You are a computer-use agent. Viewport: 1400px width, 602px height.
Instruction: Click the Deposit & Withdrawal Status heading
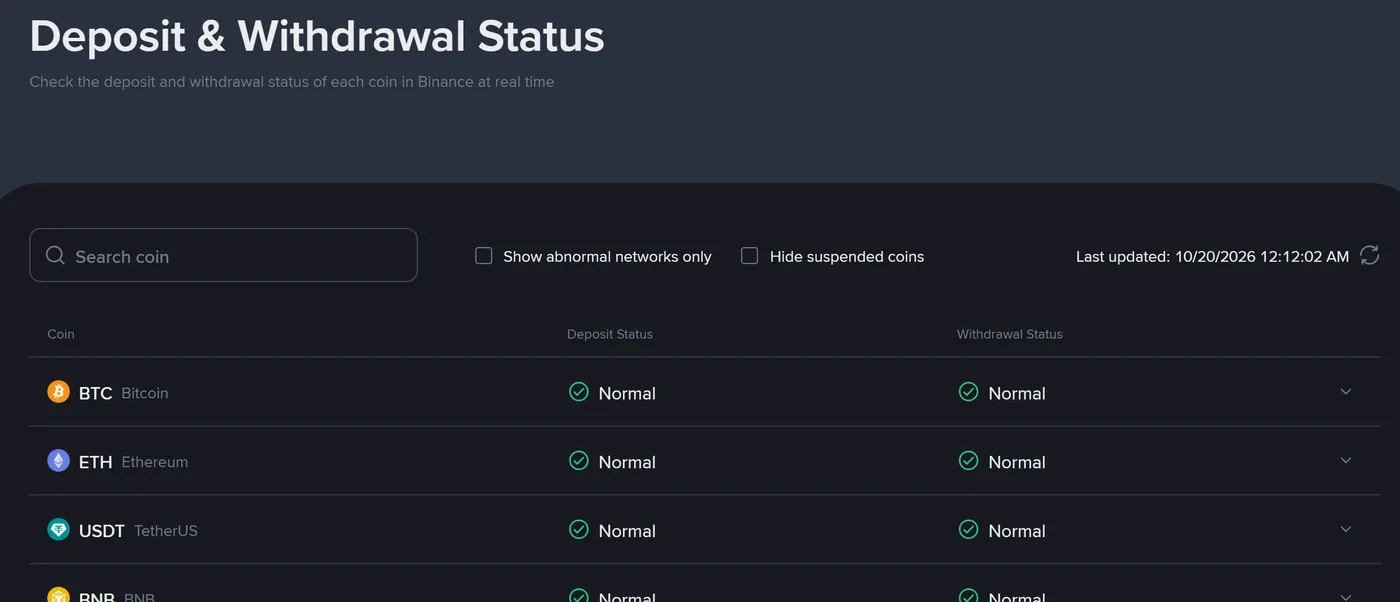(317, 36)
